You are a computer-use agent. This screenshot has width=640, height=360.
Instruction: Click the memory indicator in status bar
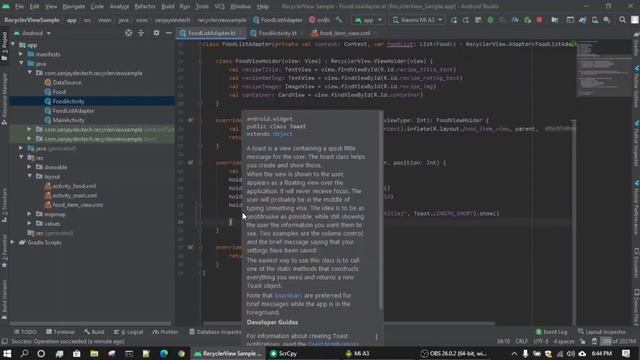point(619,341)
